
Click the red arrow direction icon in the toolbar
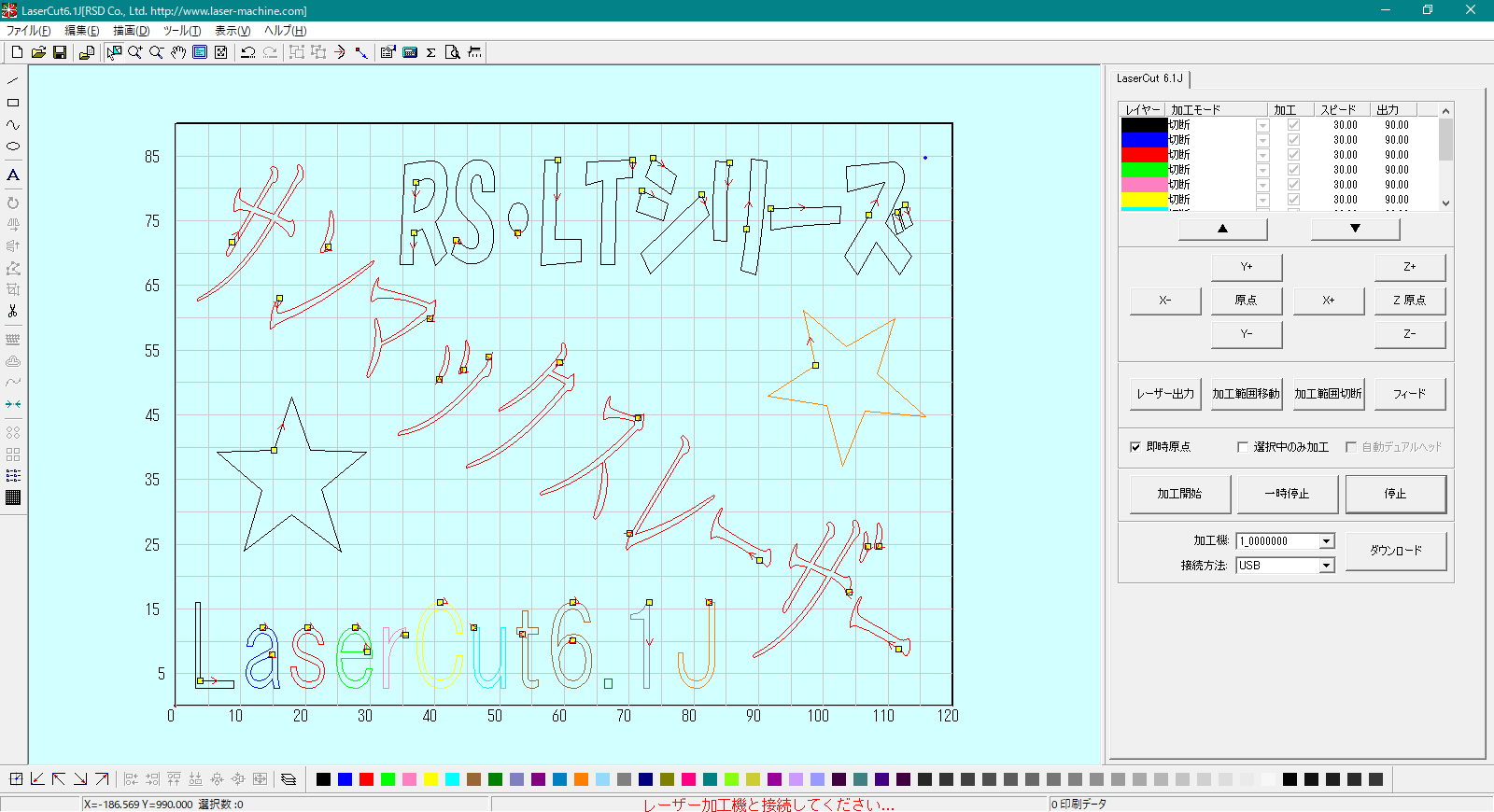pos(340,52)
